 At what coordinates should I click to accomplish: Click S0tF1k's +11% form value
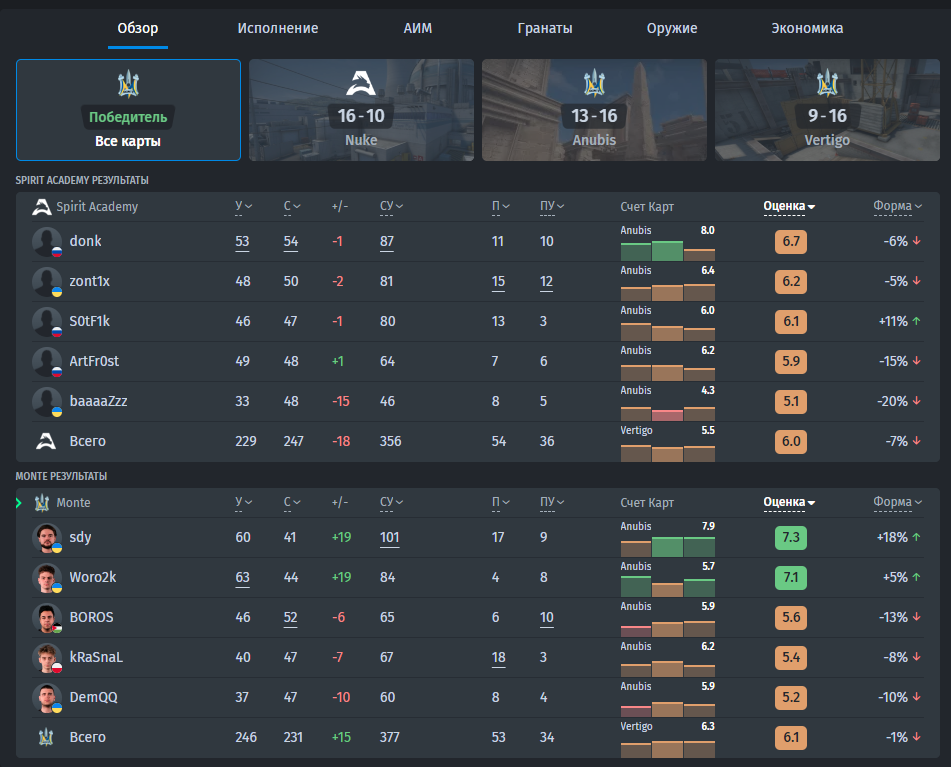pyautogui.click(x=900, y=321)
